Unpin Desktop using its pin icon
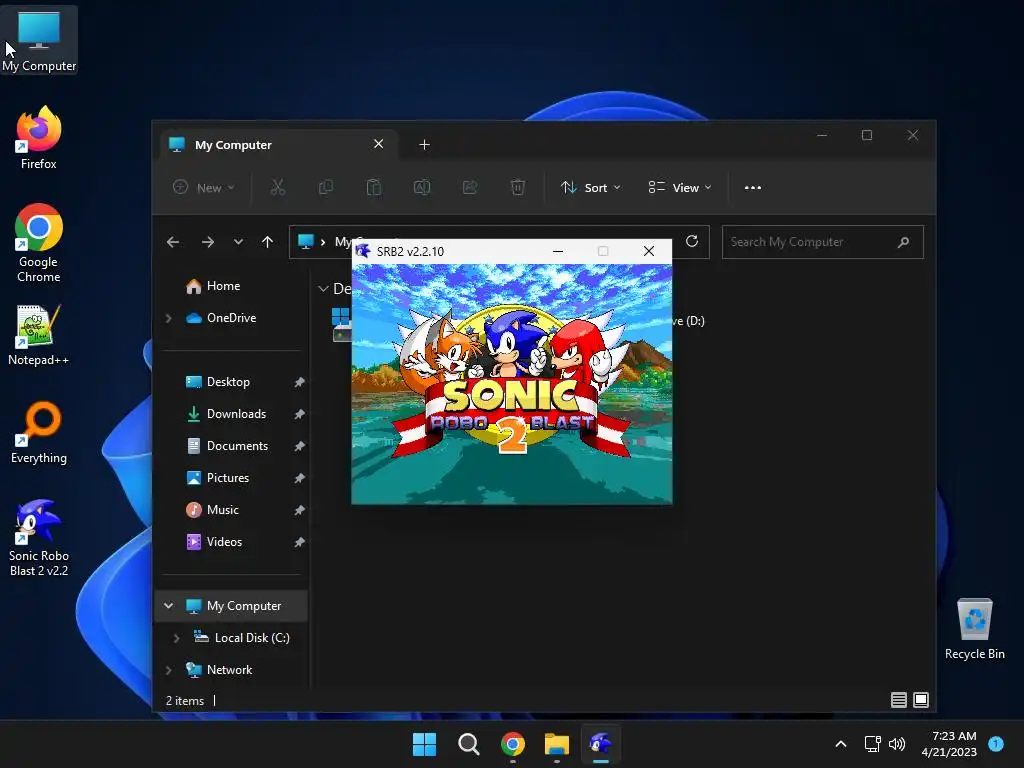1024x768 pixels. (x=299, y=382)
